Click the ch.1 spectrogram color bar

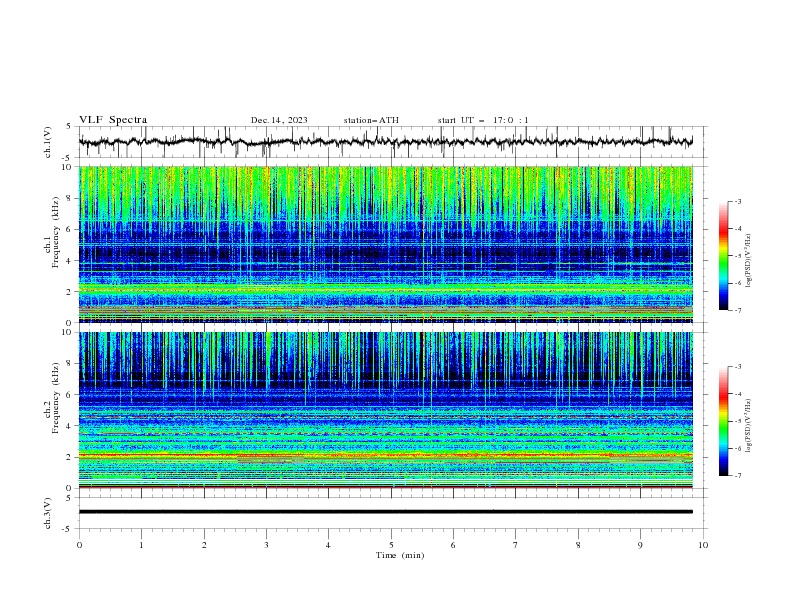[x=723, y=256]
